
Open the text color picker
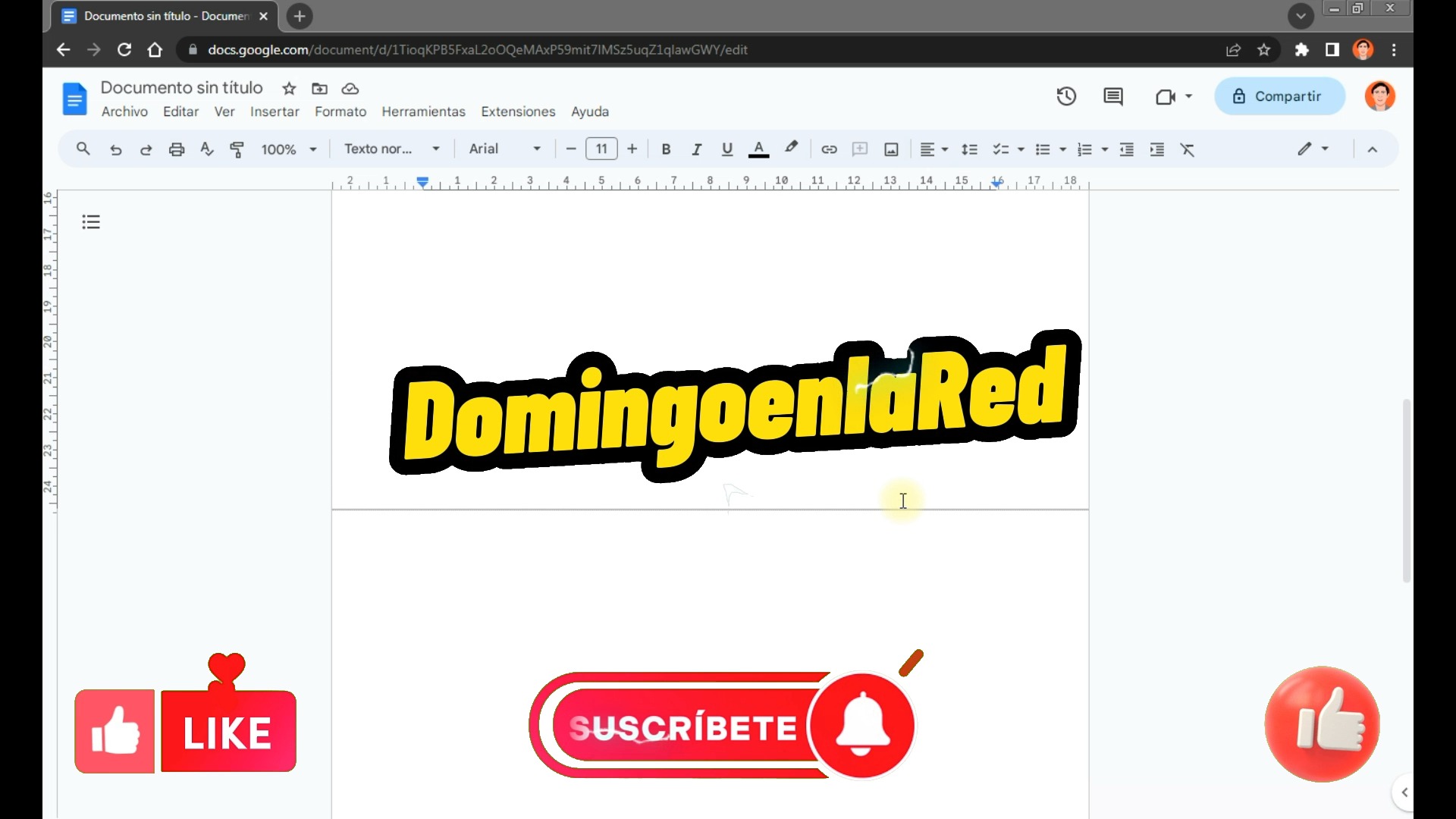pos(758,149)
